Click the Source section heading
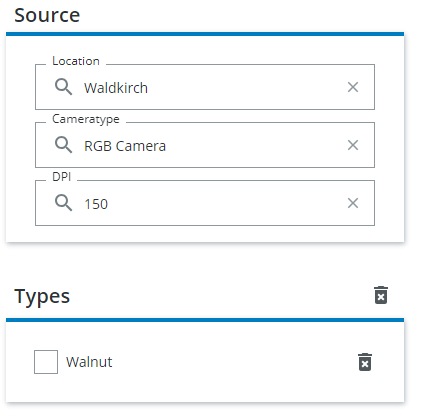Viewport: 424px width, 416px height. tap(47, 15)
